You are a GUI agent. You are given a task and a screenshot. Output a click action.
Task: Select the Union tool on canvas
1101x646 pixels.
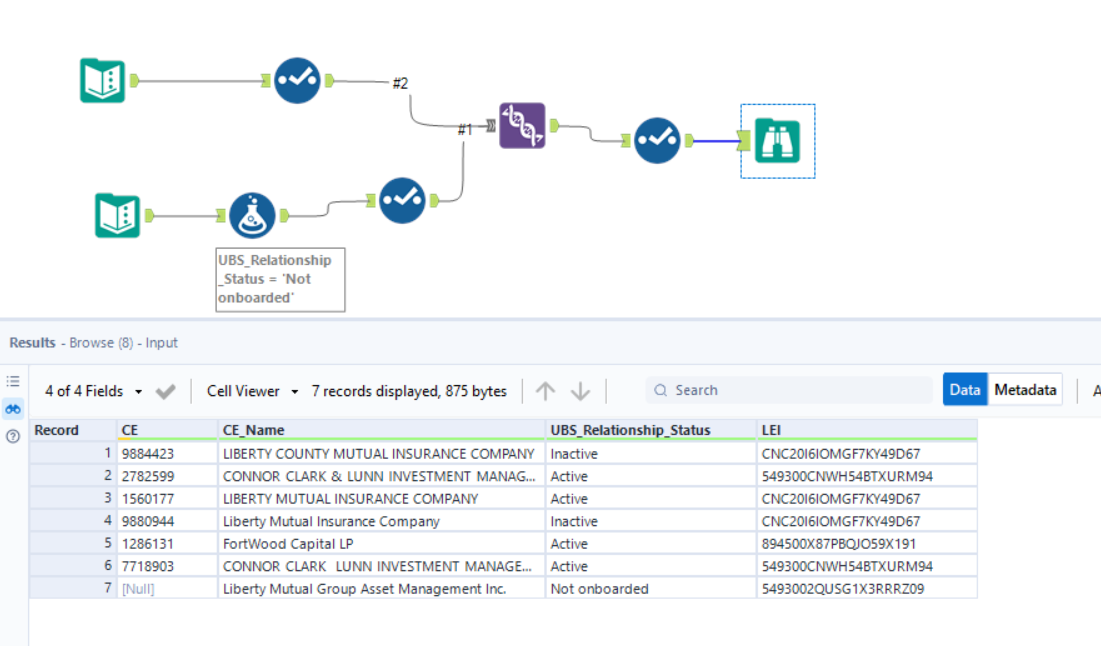point(522,125)
